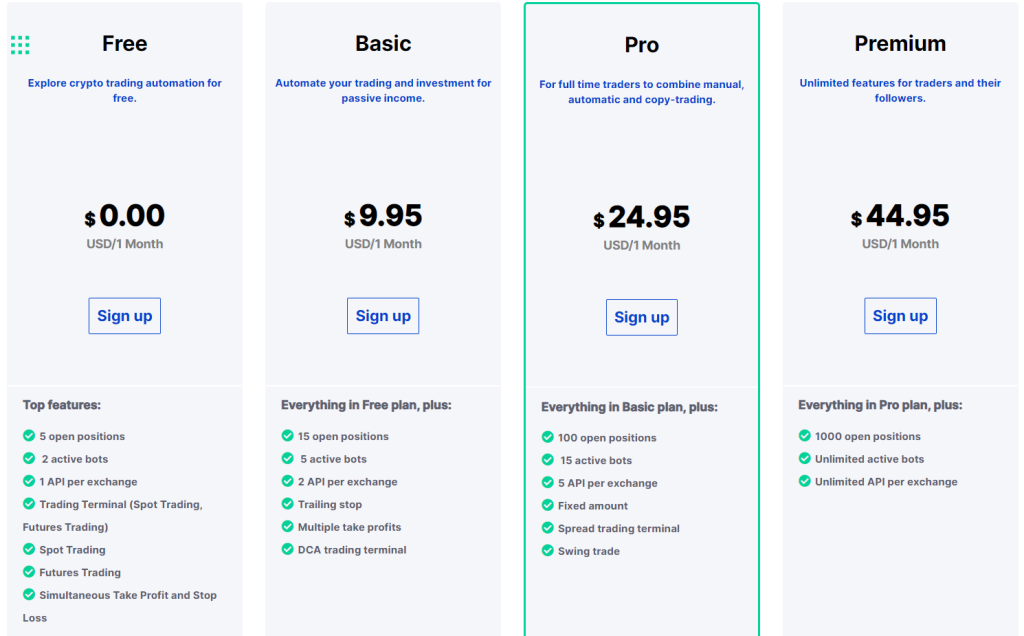Click Sign up under Basic plan
1024x636 pixels.
coord(383,316)
